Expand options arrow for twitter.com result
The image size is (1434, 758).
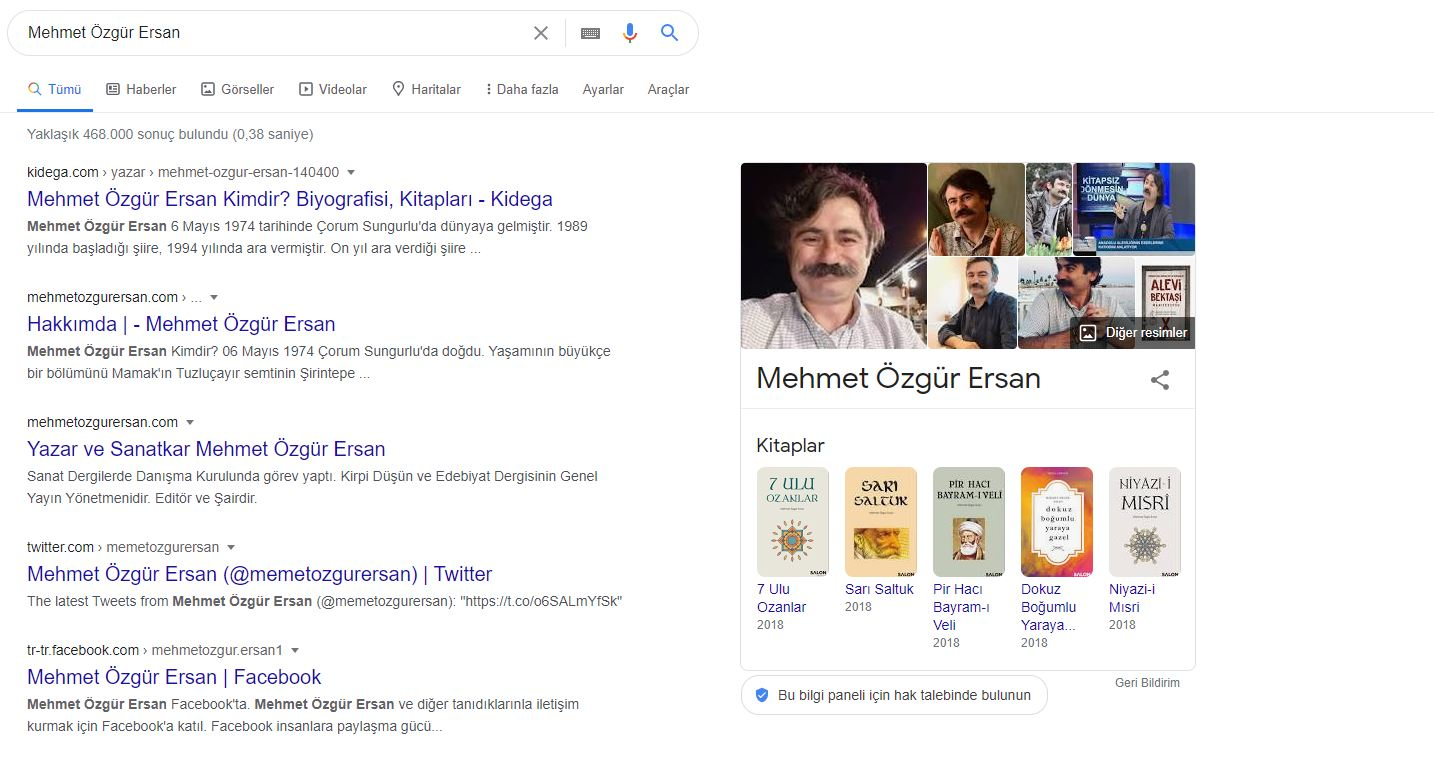click(x=231, y=547)
